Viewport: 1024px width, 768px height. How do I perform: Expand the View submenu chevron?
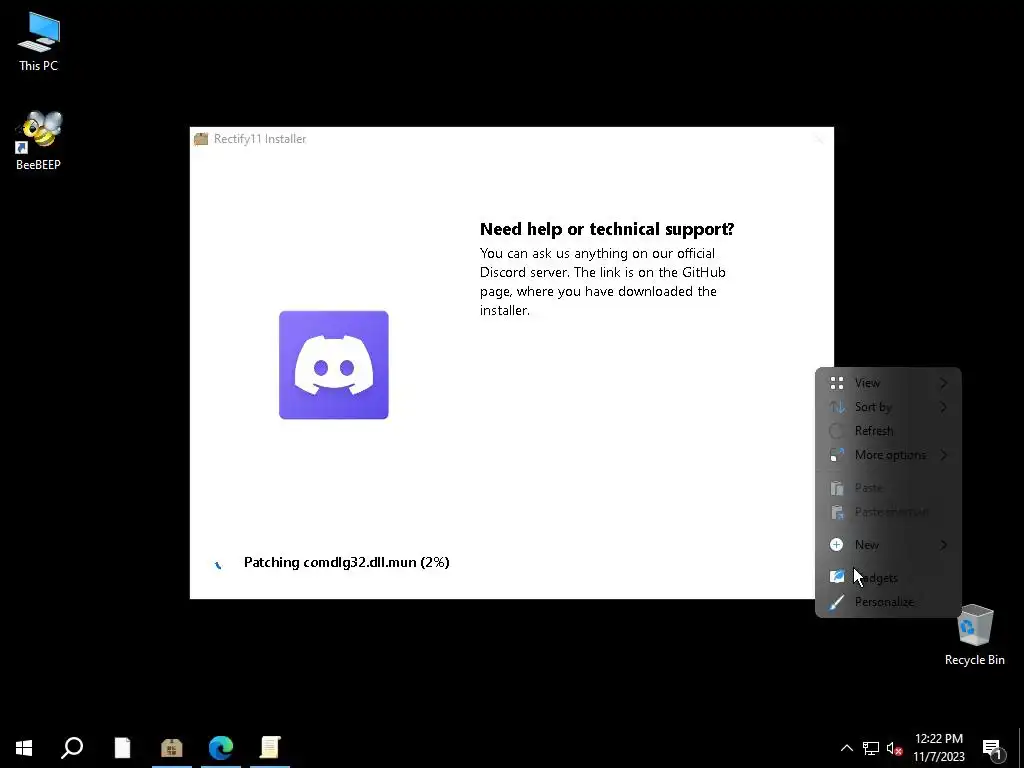(x=944, y=383)
